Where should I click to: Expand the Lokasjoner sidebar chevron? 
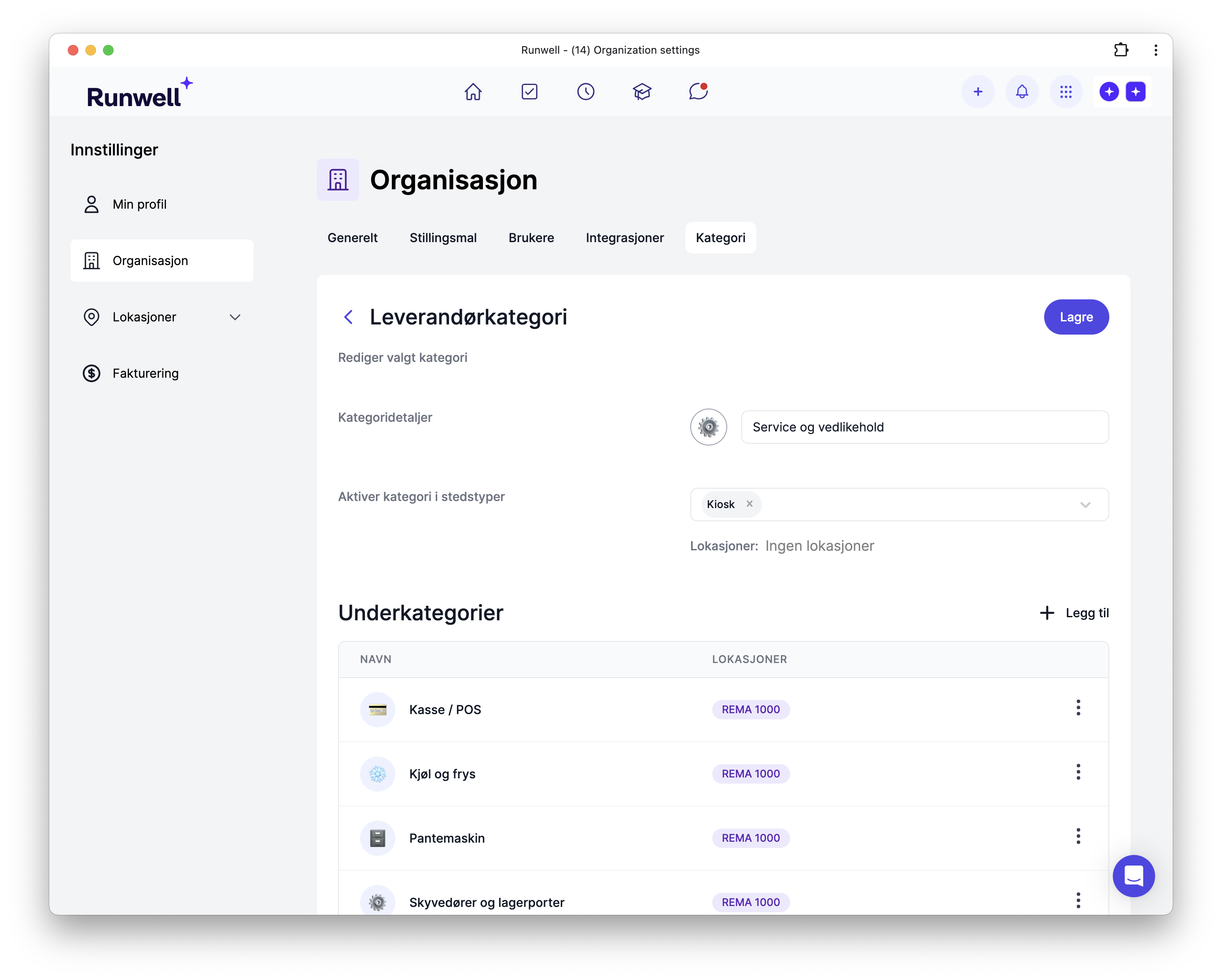click(x=235, y=317)
